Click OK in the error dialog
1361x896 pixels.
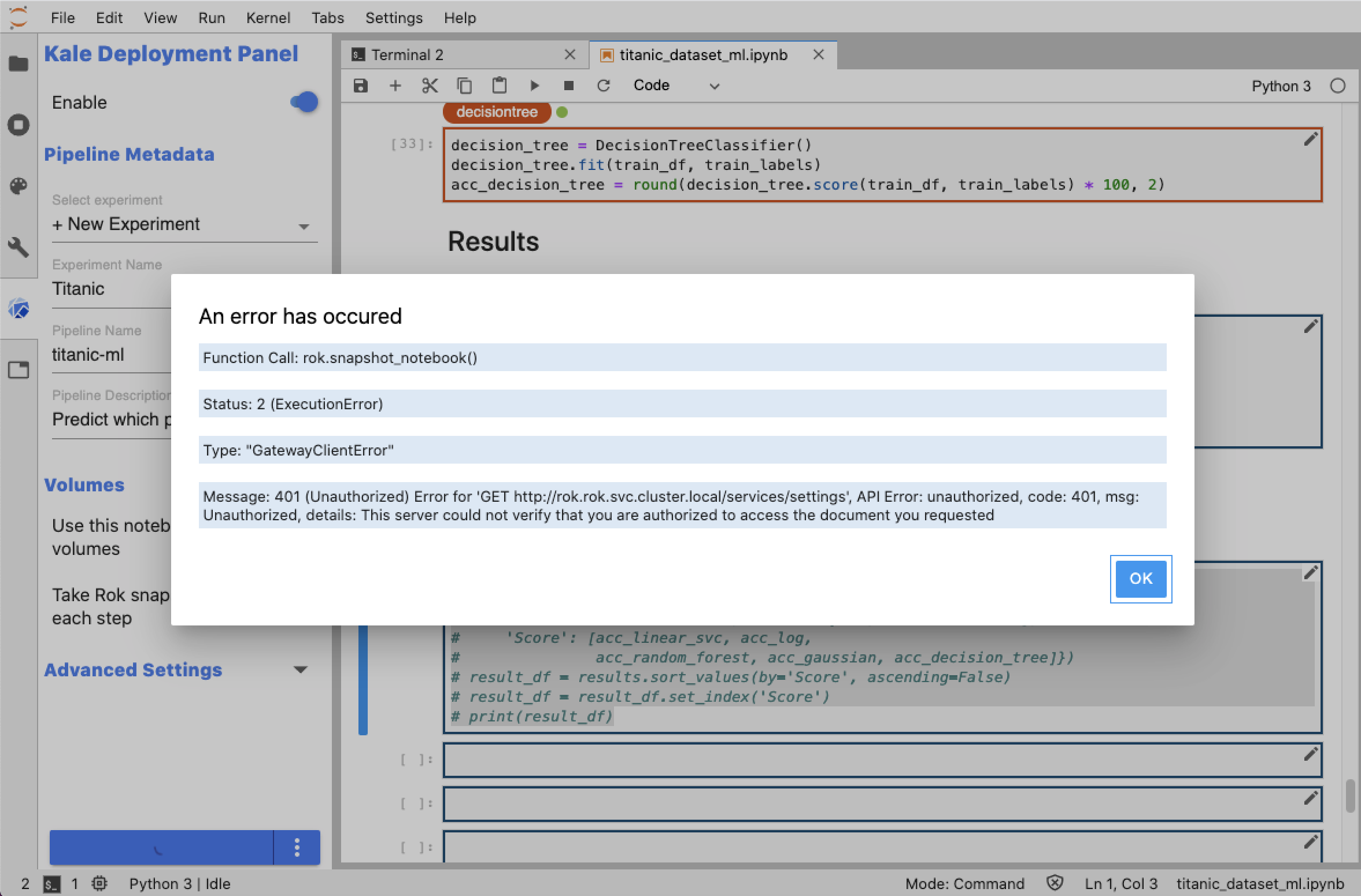pyautogui.click(x=1141, y=579)
